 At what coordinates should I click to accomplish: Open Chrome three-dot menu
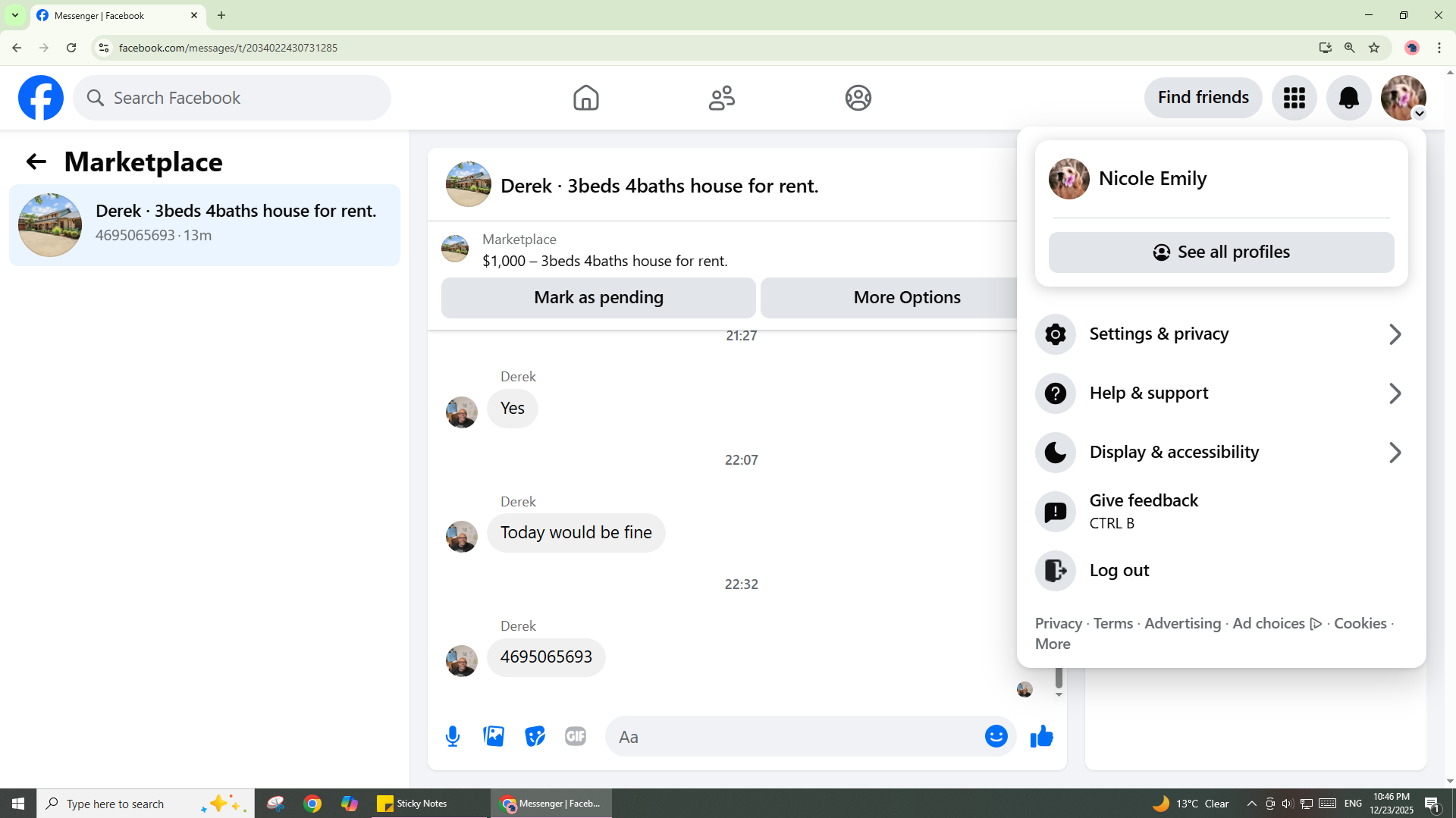click(x=1439, y=48)
